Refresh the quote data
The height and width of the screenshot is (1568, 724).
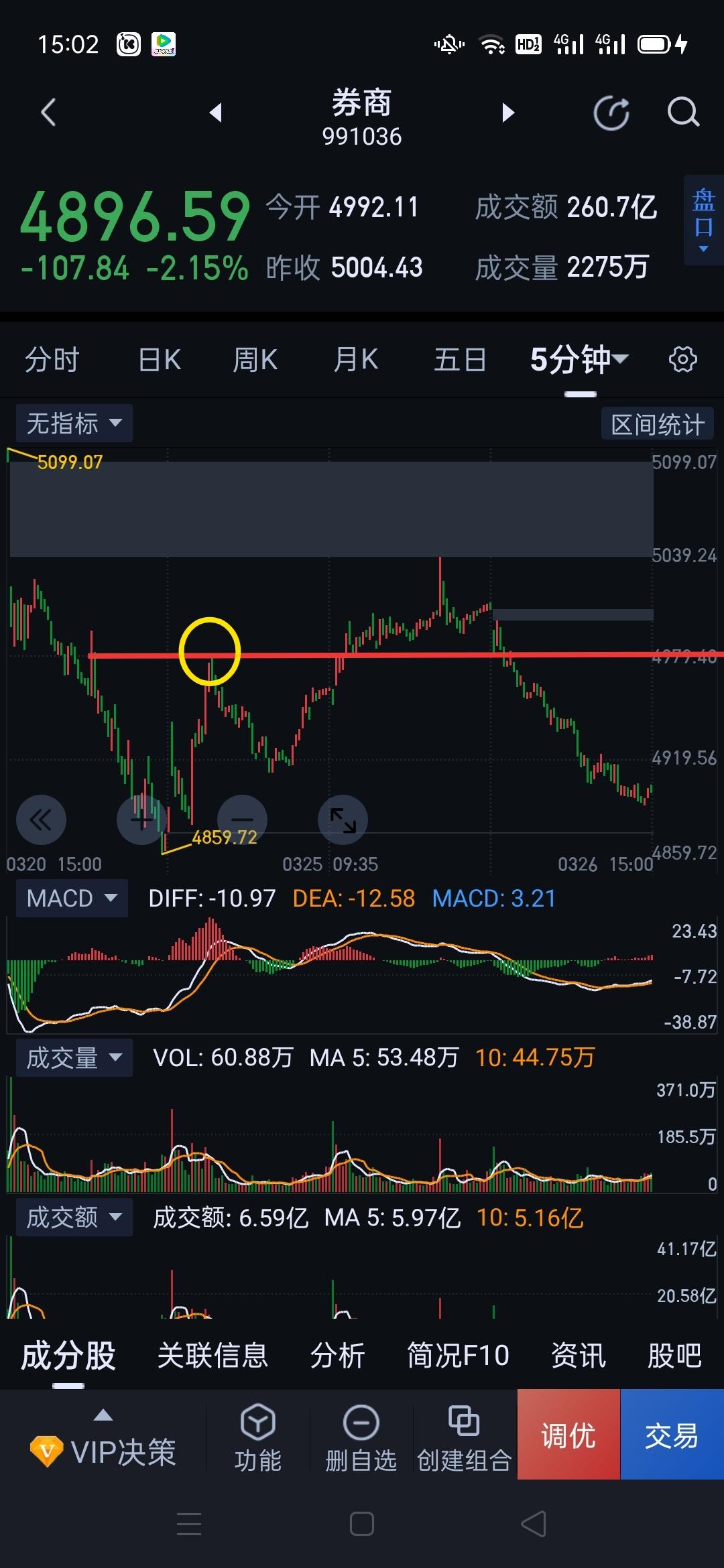click(x=611, y=113)
